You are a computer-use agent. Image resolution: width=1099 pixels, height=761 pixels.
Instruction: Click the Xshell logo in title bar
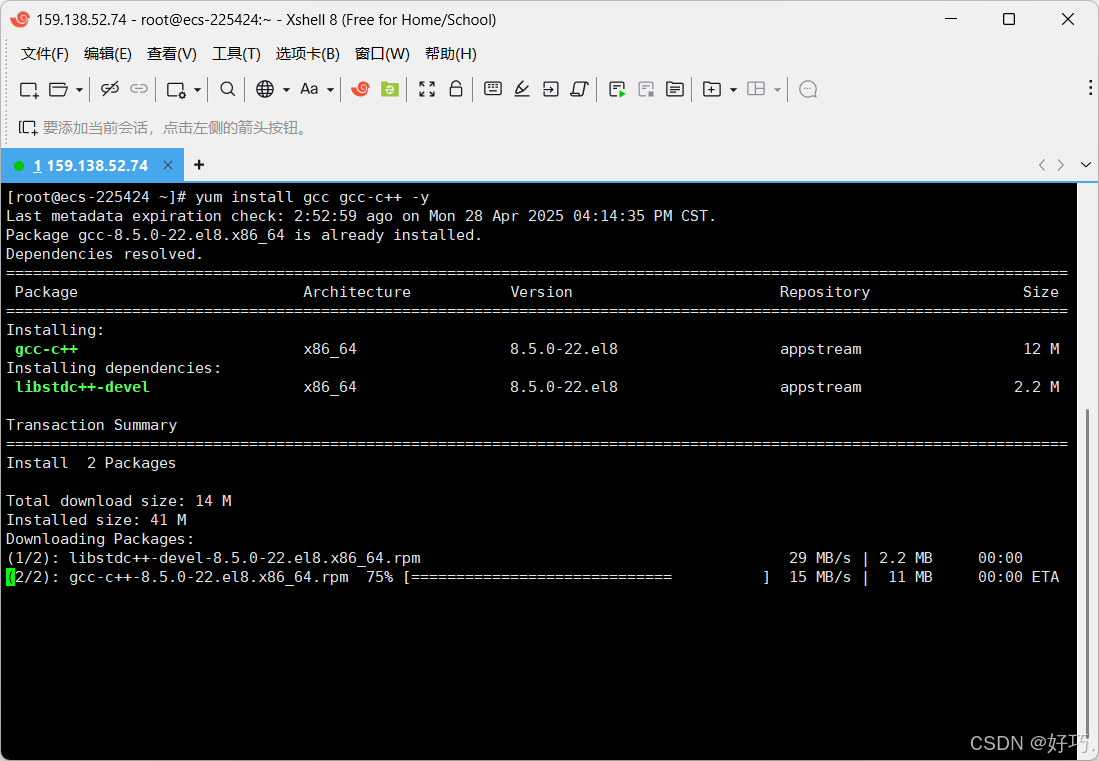tap(20, 20)
